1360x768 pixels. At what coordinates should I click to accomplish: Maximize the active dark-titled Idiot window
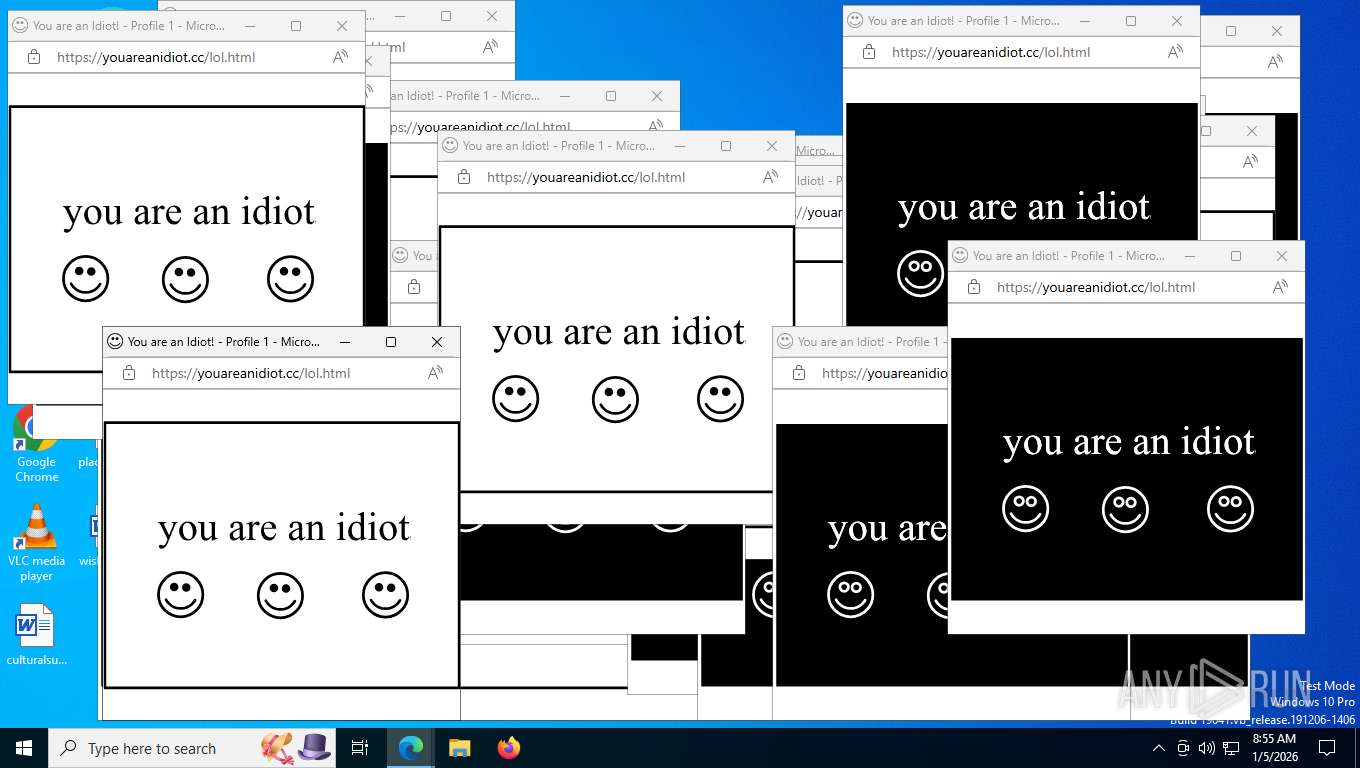(x=391, y=342)
